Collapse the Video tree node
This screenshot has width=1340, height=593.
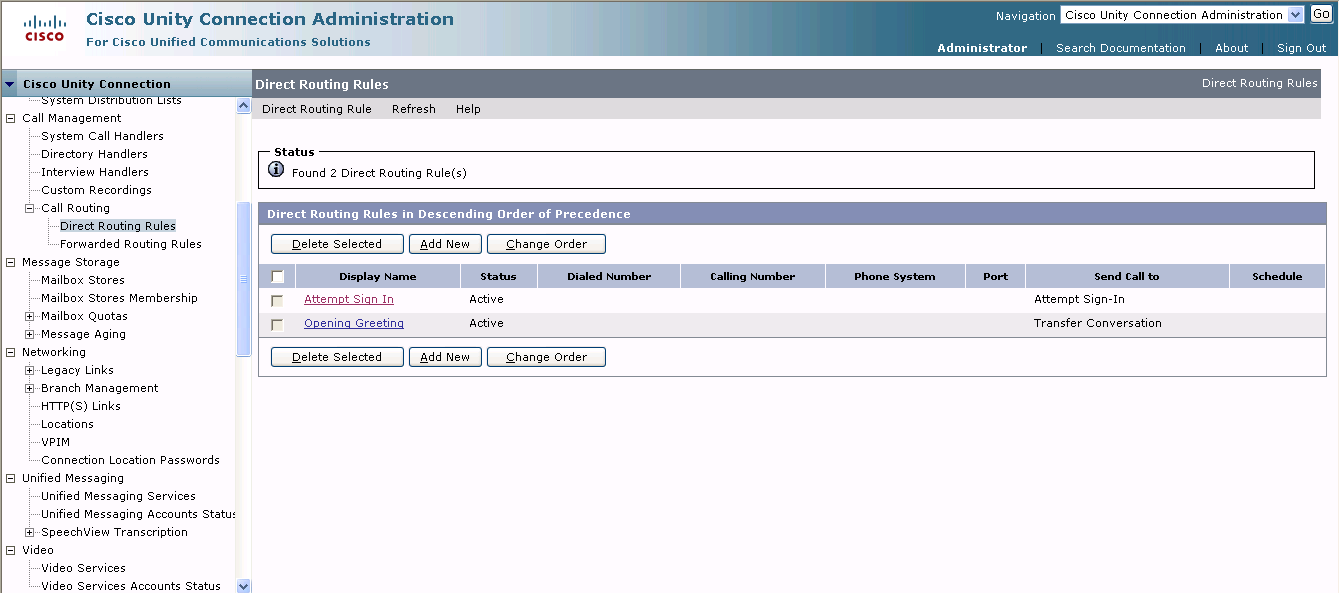click(x=11, y=550)
